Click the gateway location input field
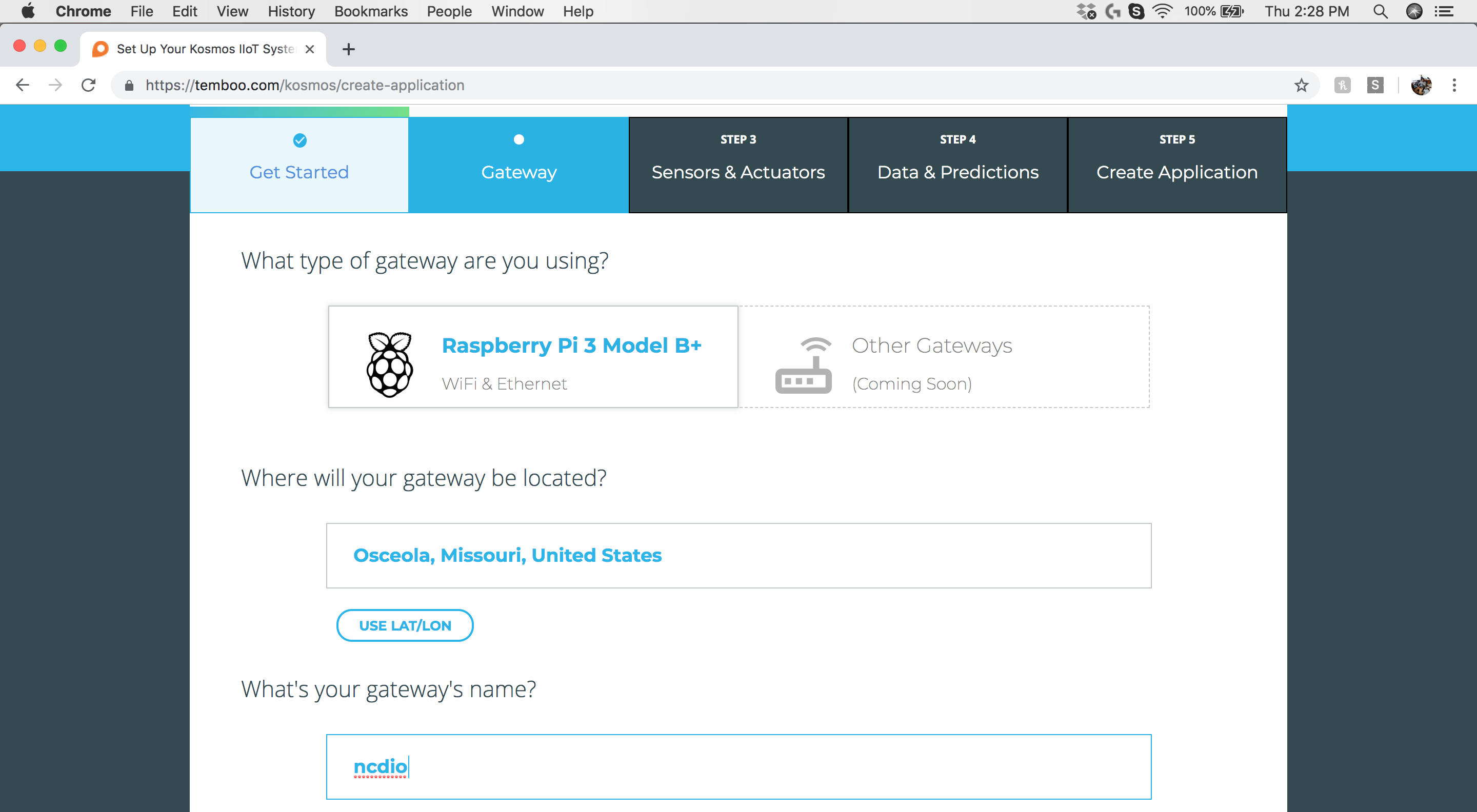This screenshot has height=812, width=1477. coord(738,555)
